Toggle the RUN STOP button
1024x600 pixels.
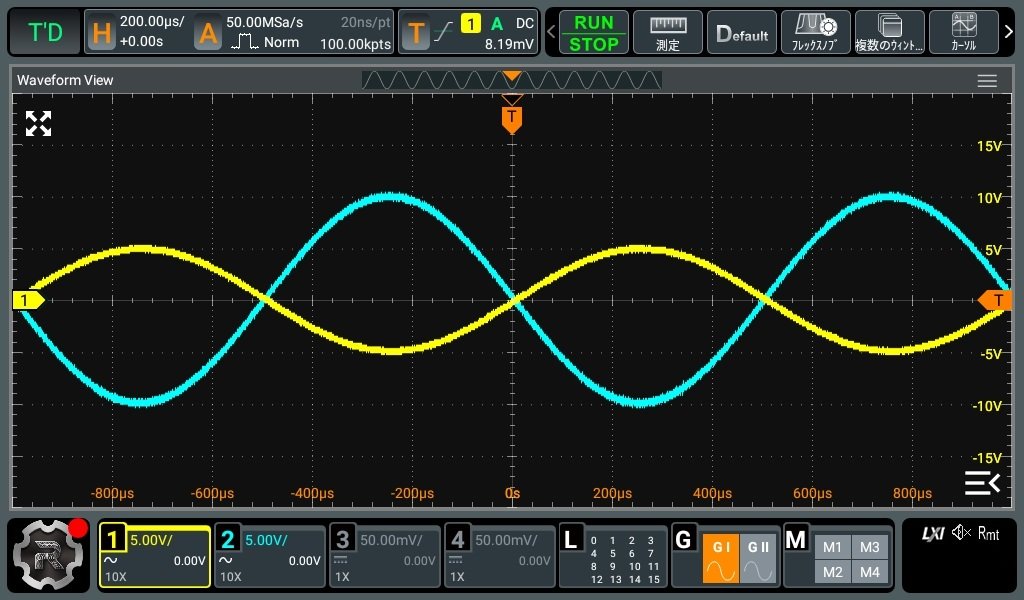[x=594, y=33]
